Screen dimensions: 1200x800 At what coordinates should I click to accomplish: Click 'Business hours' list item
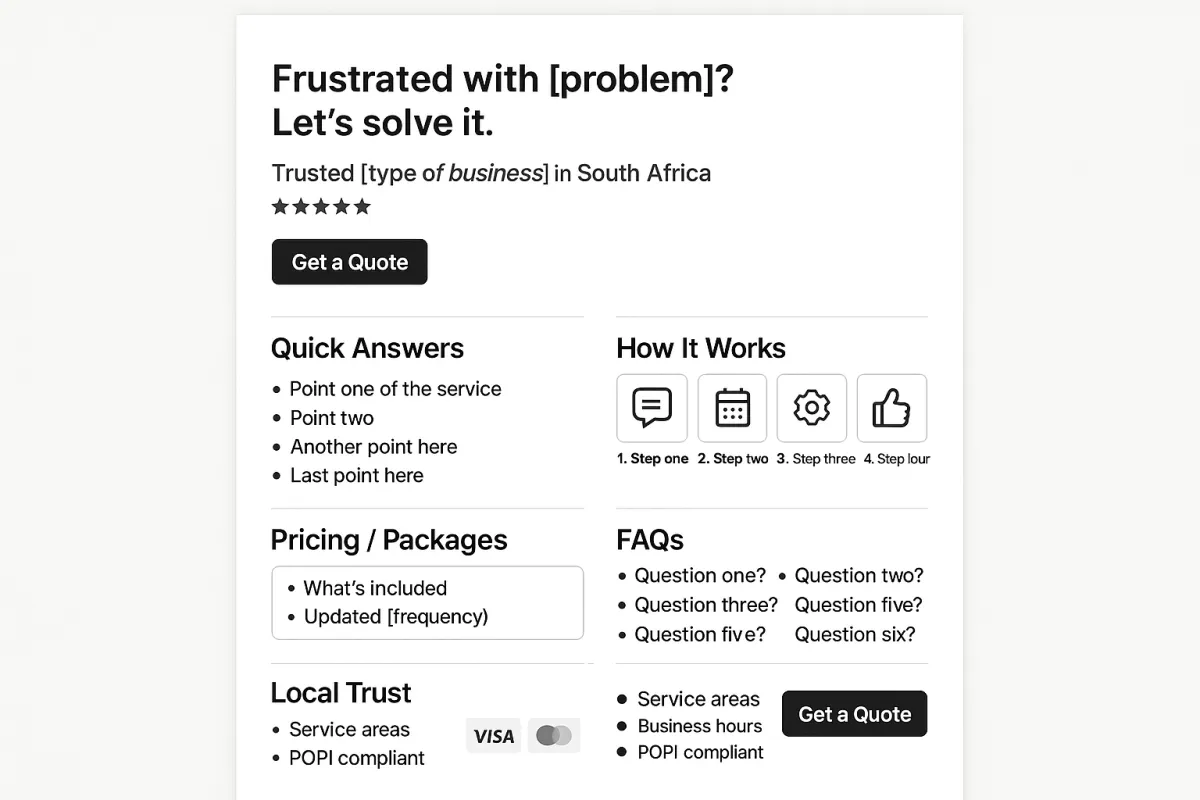(699, 726)
